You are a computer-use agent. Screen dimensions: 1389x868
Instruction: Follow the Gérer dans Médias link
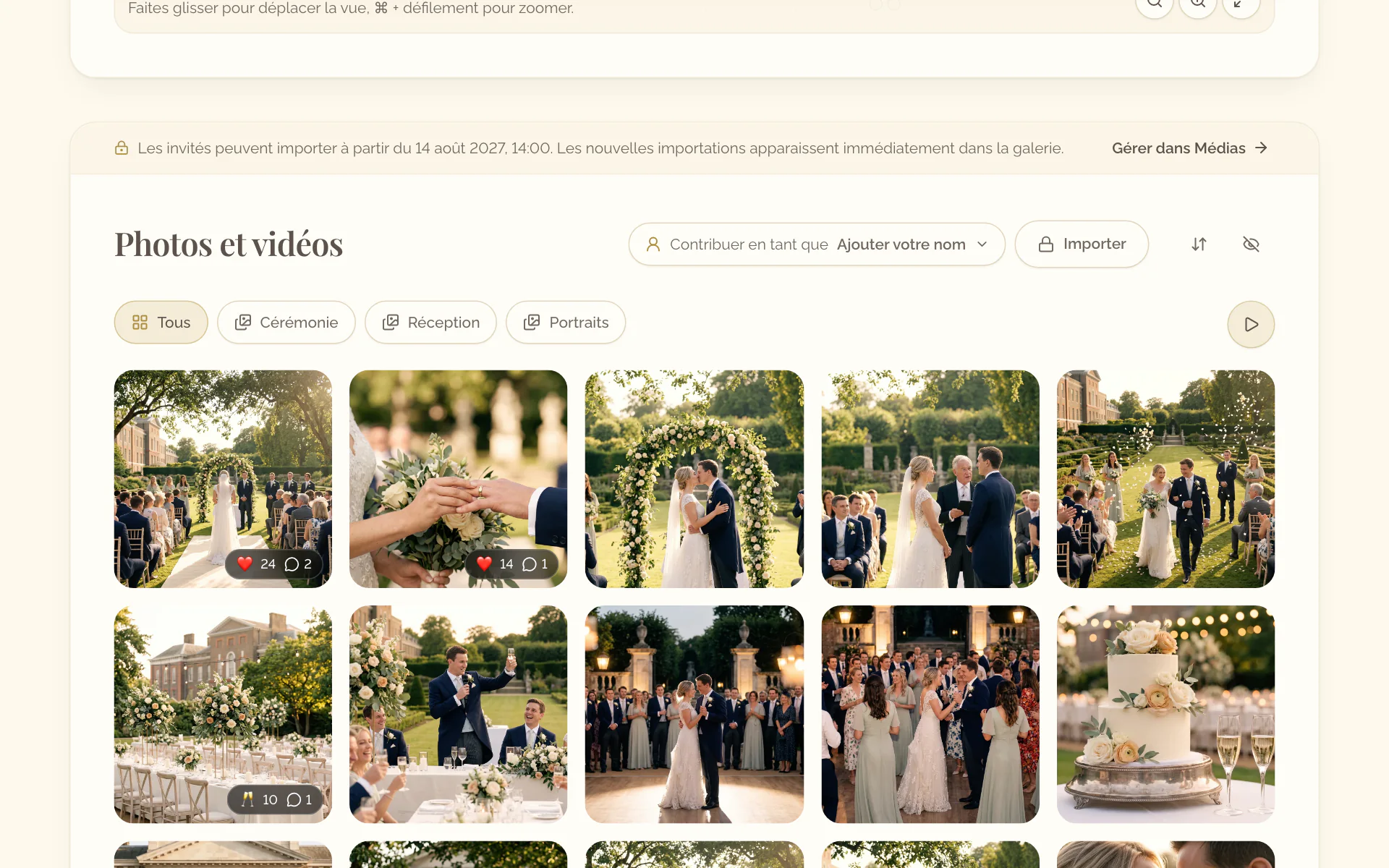[x=1189, y=148]
